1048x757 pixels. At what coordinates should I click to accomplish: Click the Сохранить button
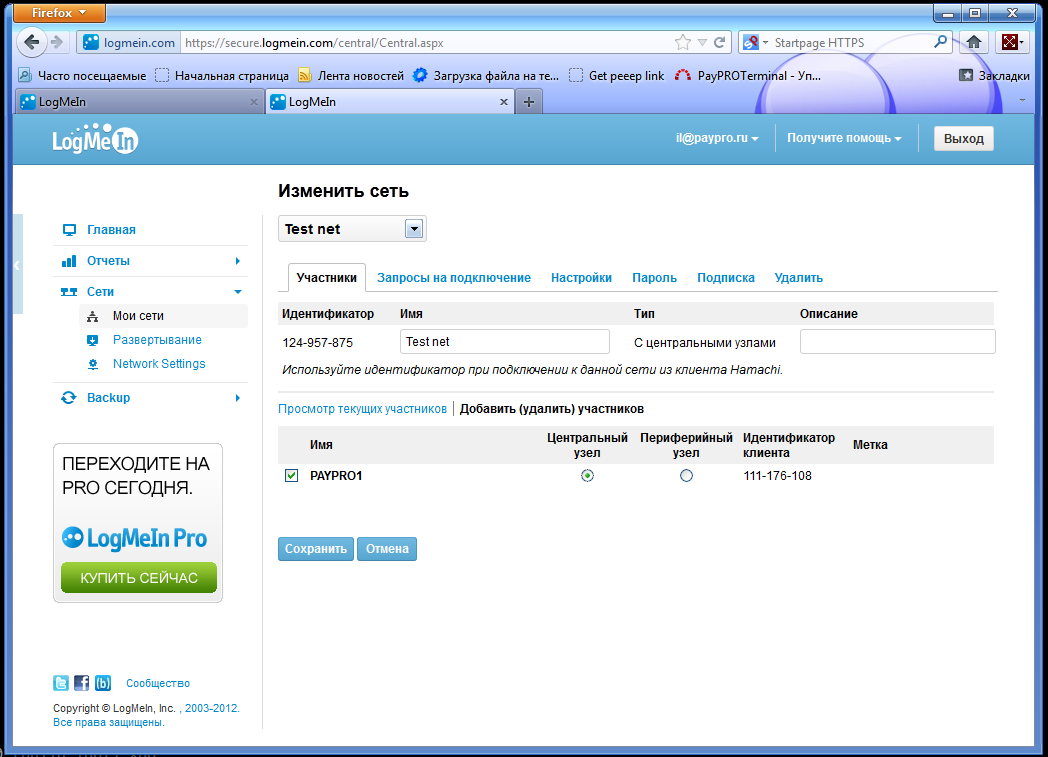[x=315, y=549]
